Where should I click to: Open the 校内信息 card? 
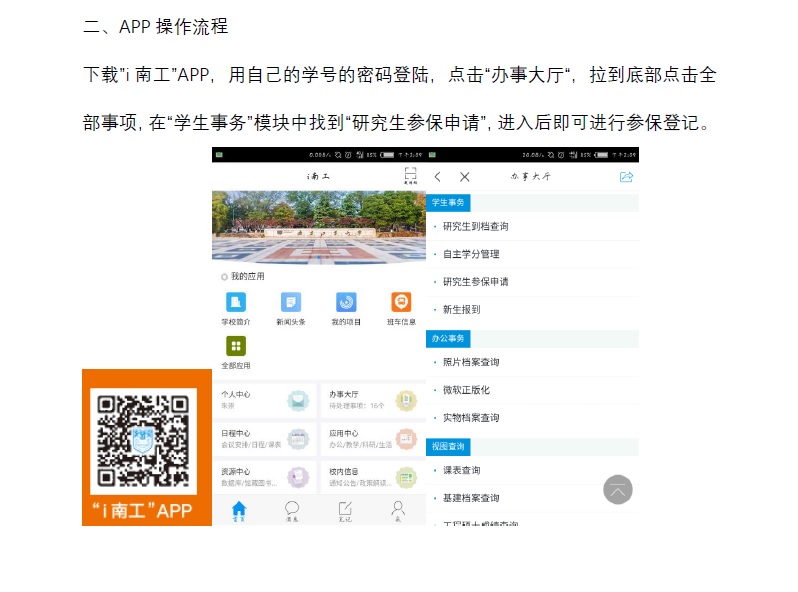point(373,477)
